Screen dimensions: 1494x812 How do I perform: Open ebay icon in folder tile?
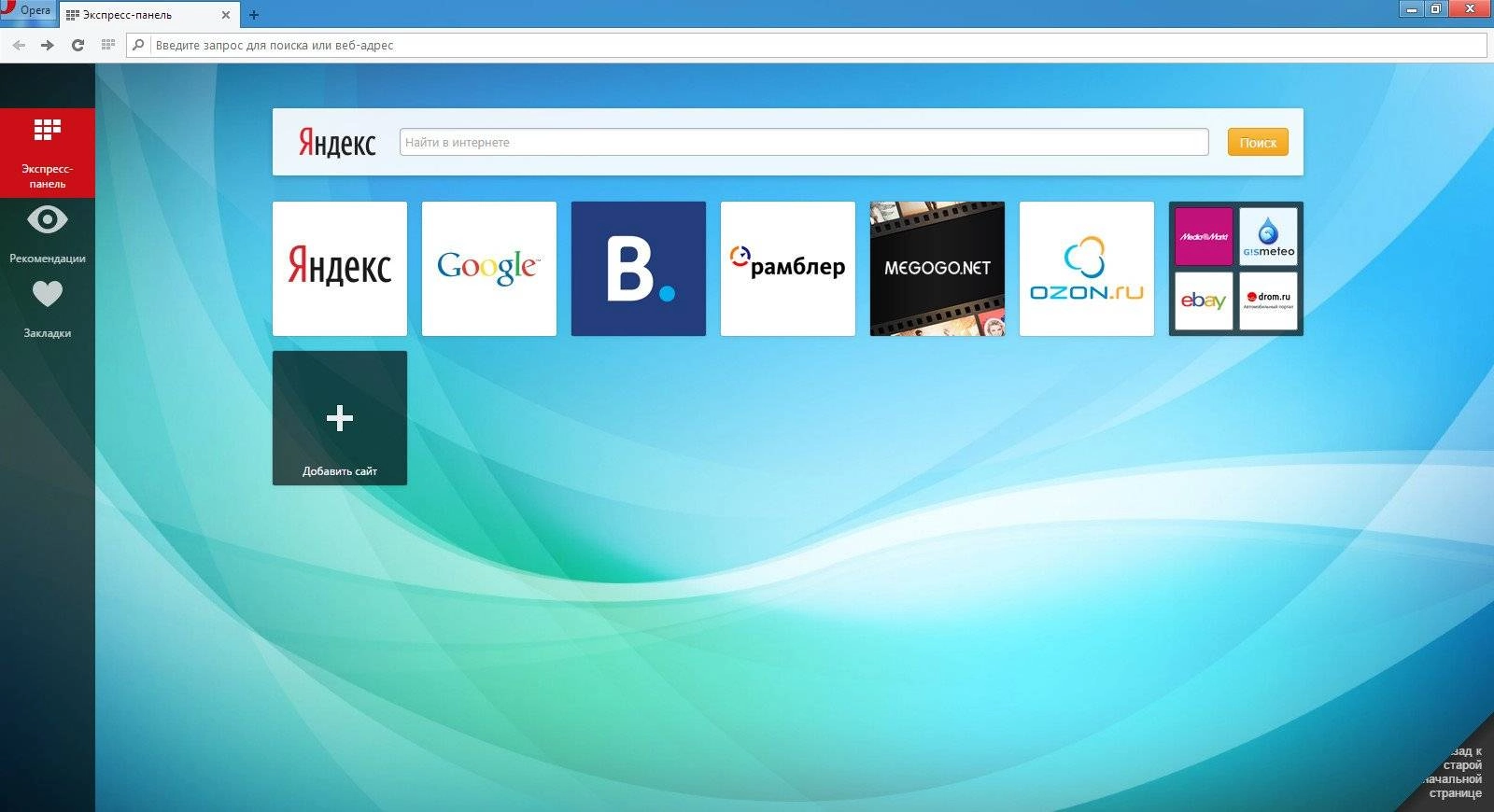click(x=1204, y=301)
